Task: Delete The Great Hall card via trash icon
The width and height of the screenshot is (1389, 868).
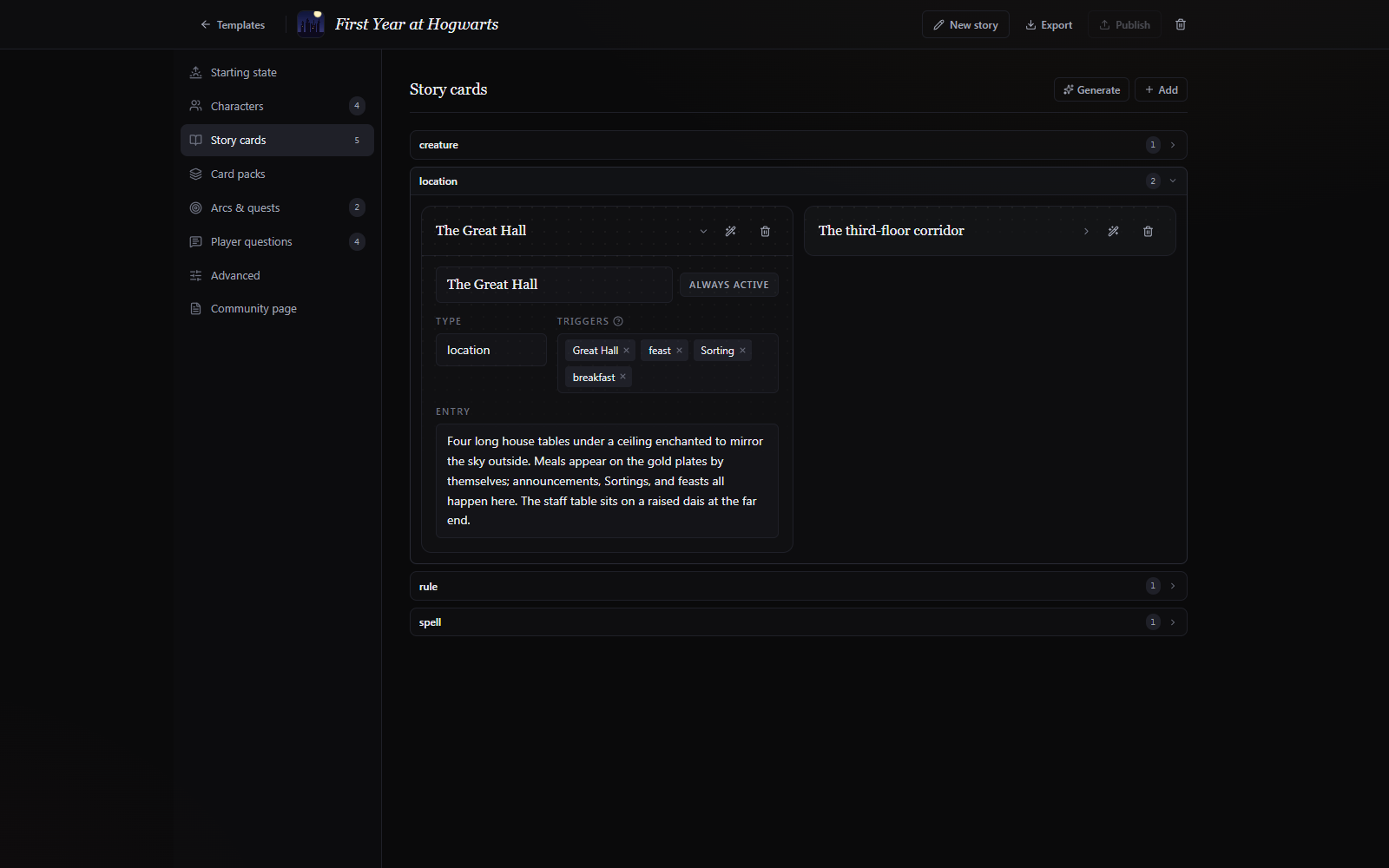Action: [x=765, y=231]
